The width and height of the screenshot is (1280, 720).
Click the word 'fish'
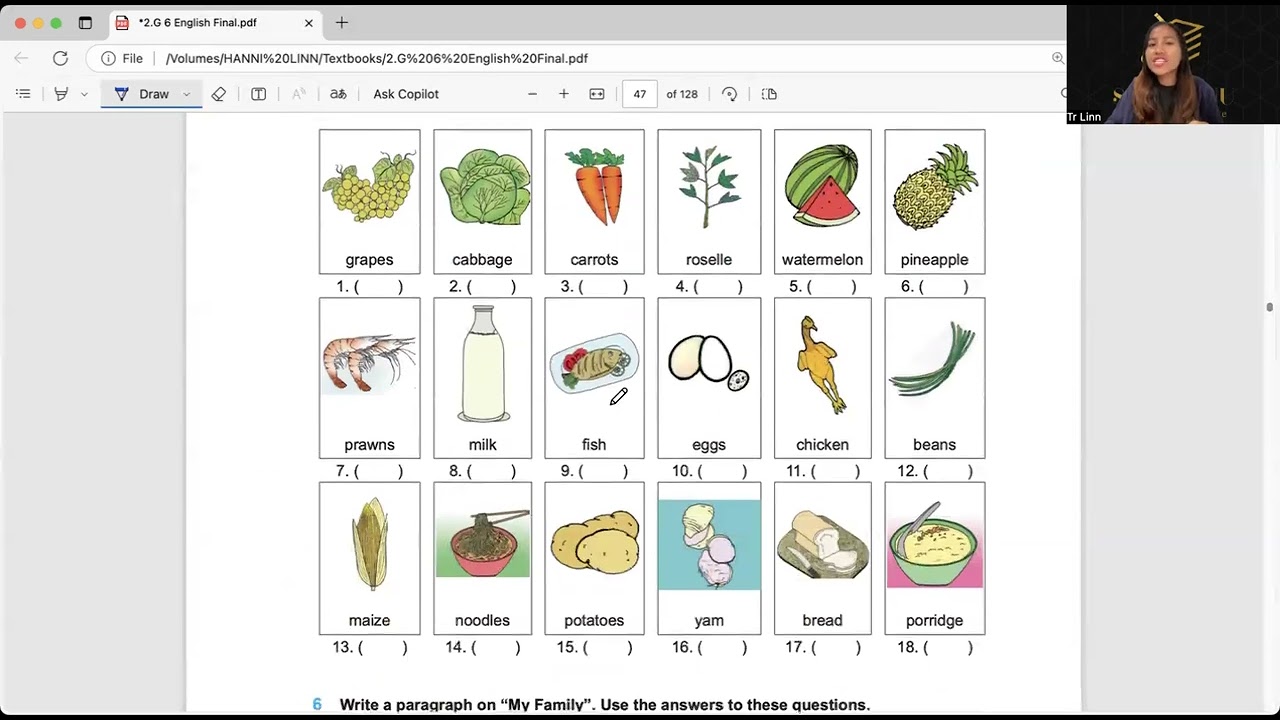point(594,444)
